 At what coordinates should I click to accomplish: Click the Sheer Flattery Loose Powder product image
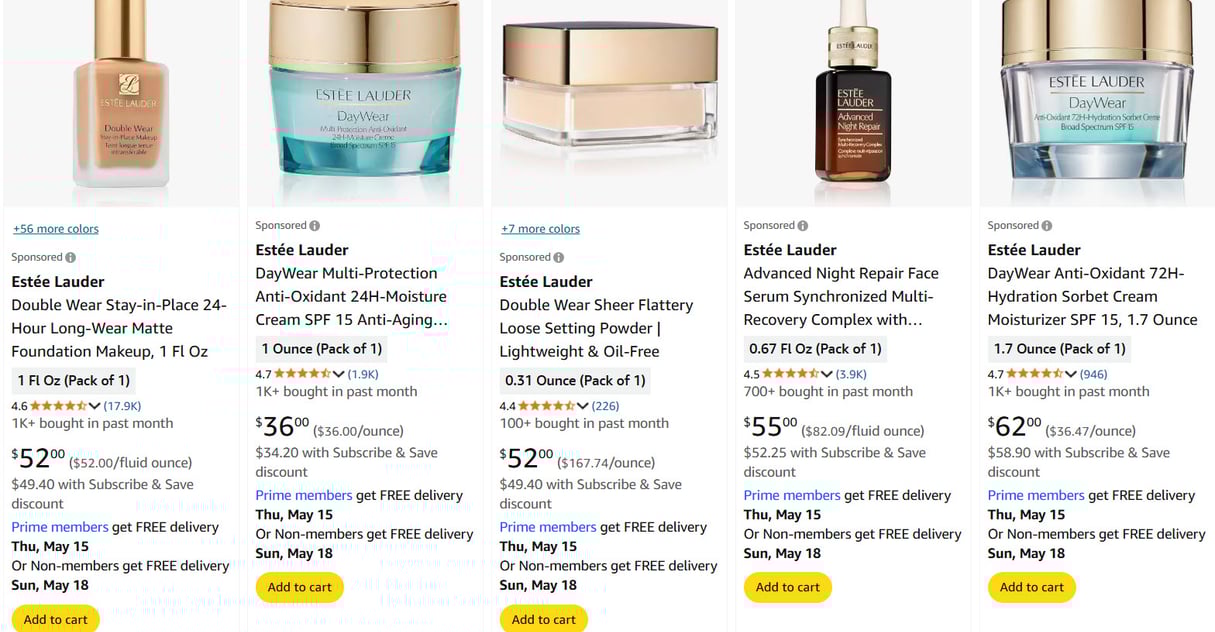point(610,100)
